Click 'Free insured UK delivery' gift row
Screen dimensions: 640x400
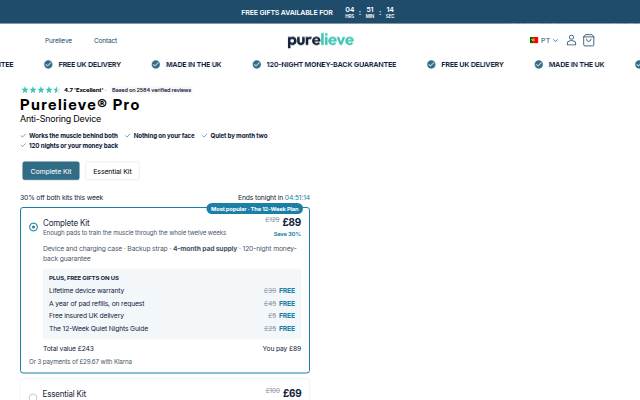point(172,316)
